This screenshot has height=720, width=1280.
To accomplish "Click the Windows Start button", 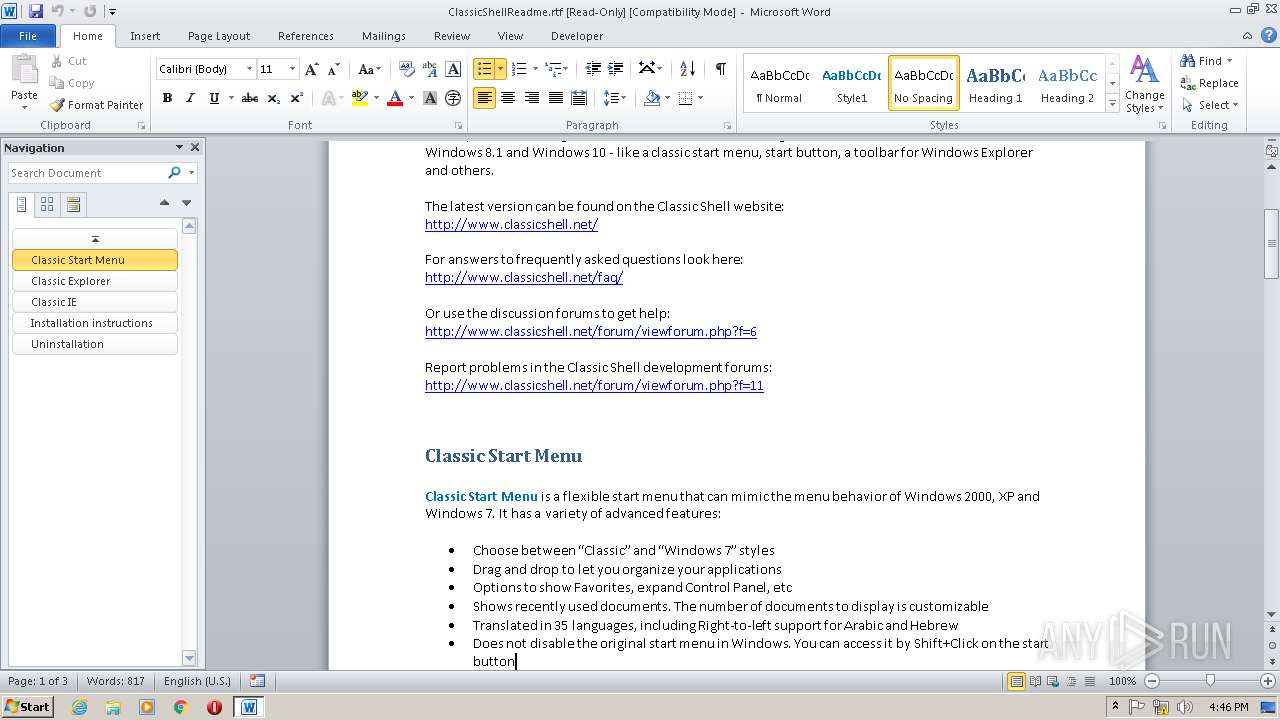I will 27,707.
